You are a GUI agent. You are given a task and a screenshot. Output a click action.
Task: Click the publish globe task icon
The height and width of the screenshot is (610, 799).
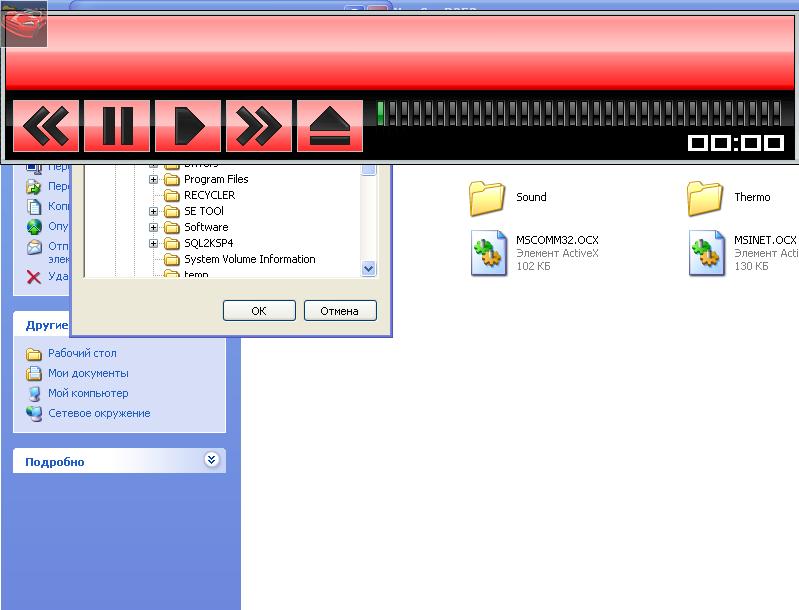(x=34, y=226)
